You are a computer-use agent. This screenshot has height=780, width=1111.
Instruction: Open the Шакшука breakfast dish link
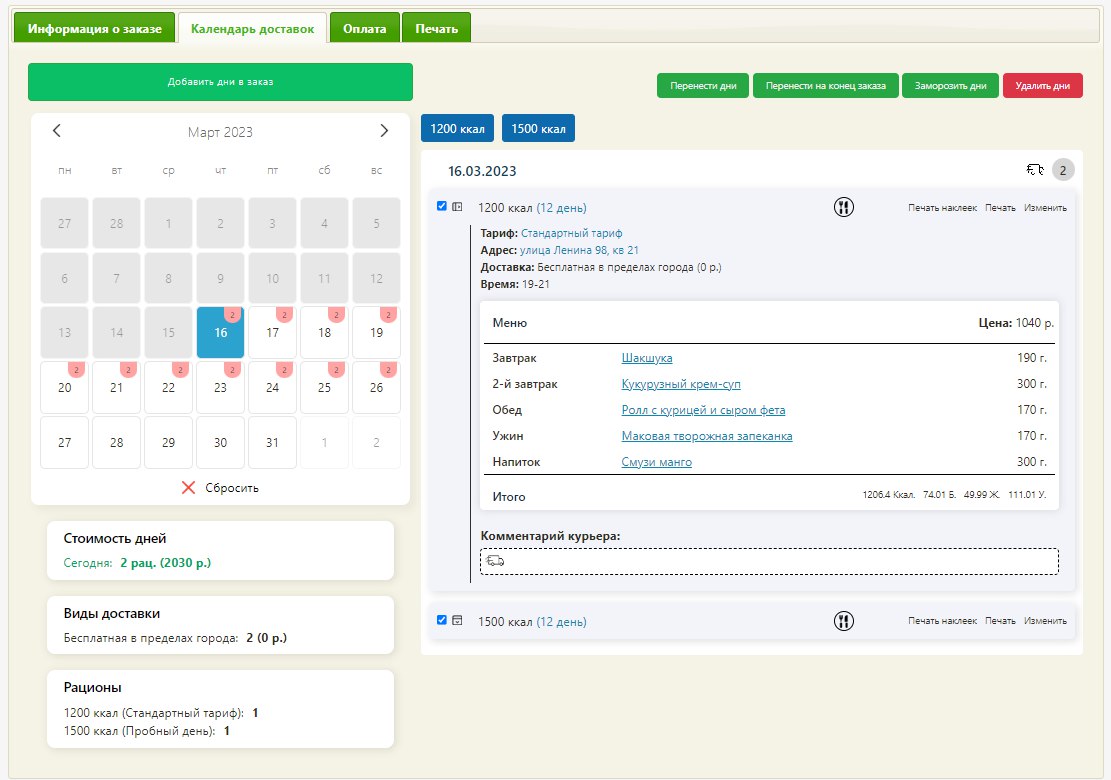click(647, 358)
